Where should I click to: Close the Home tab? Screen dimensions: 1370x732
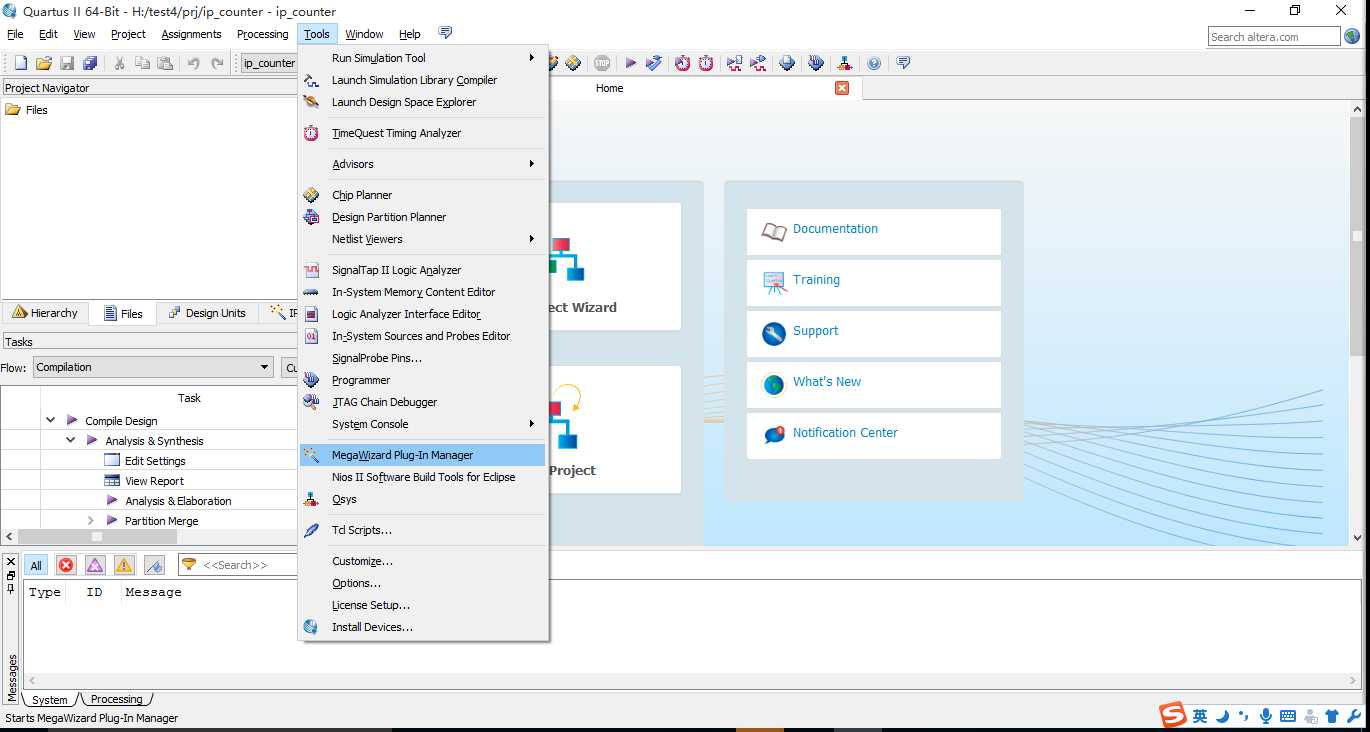pyautogui.click(x=842, y=88)
